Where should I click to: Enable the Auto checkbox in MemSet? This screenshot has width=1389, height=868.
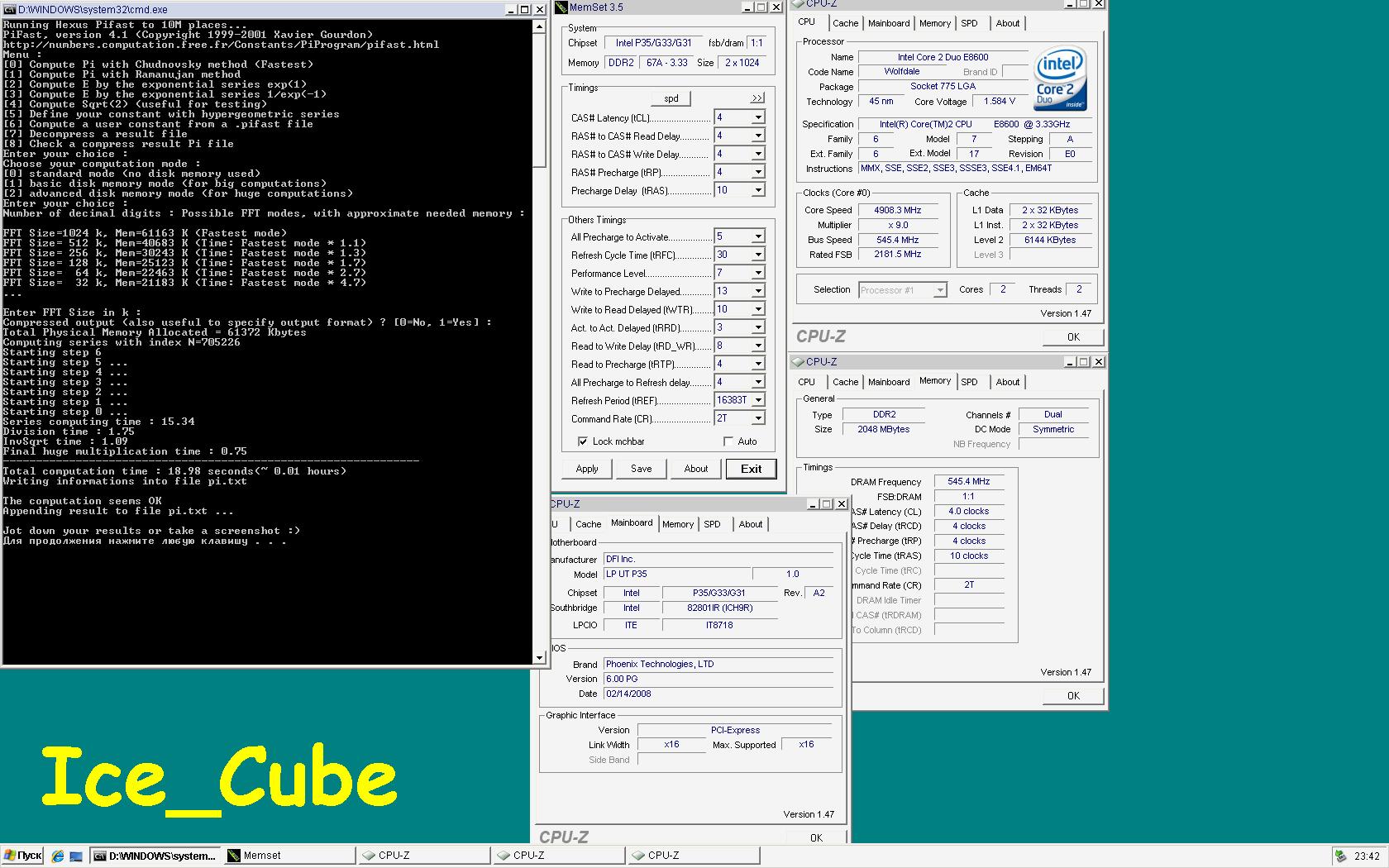coord(728,441)
